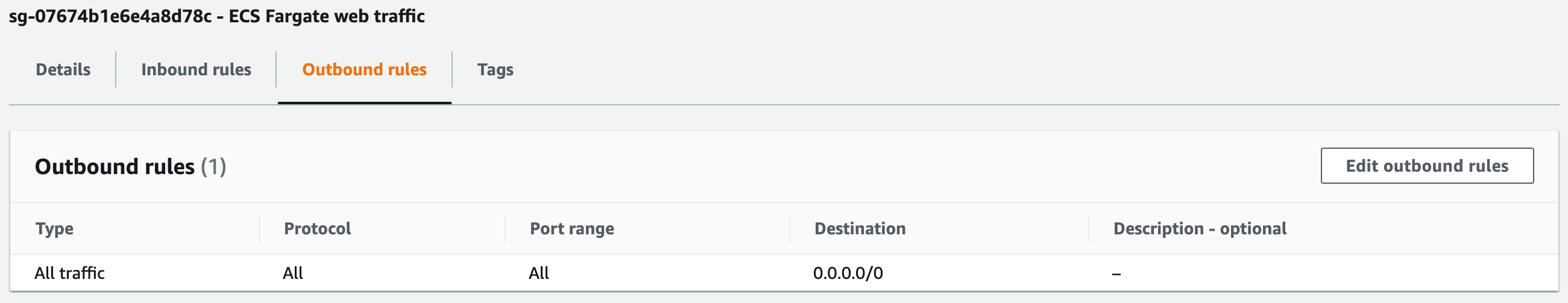Click the empty description dash cell
The height and width of the screenshot is (303, 1568).
[1116, 274]
